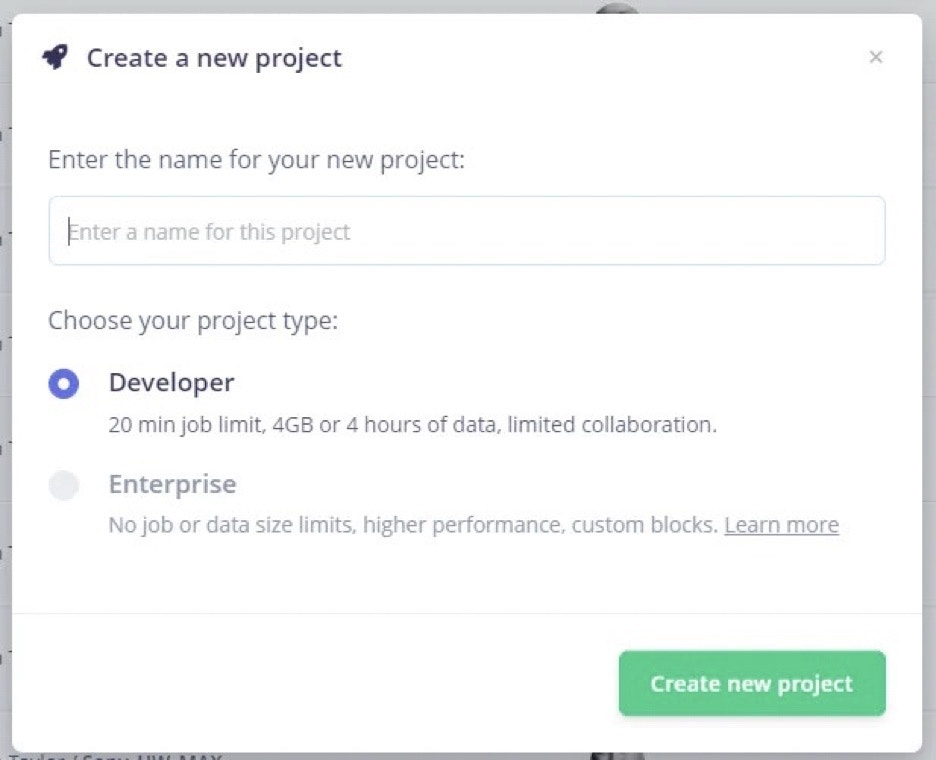Click the 'Enter the name for your new project' label

pyautogui.click(x=257, y=160)
